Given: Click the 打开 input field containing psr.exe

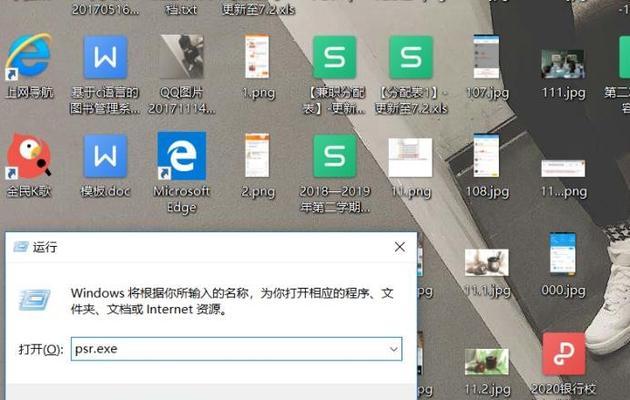Looking at the screenshot, I should click(236, 349).
